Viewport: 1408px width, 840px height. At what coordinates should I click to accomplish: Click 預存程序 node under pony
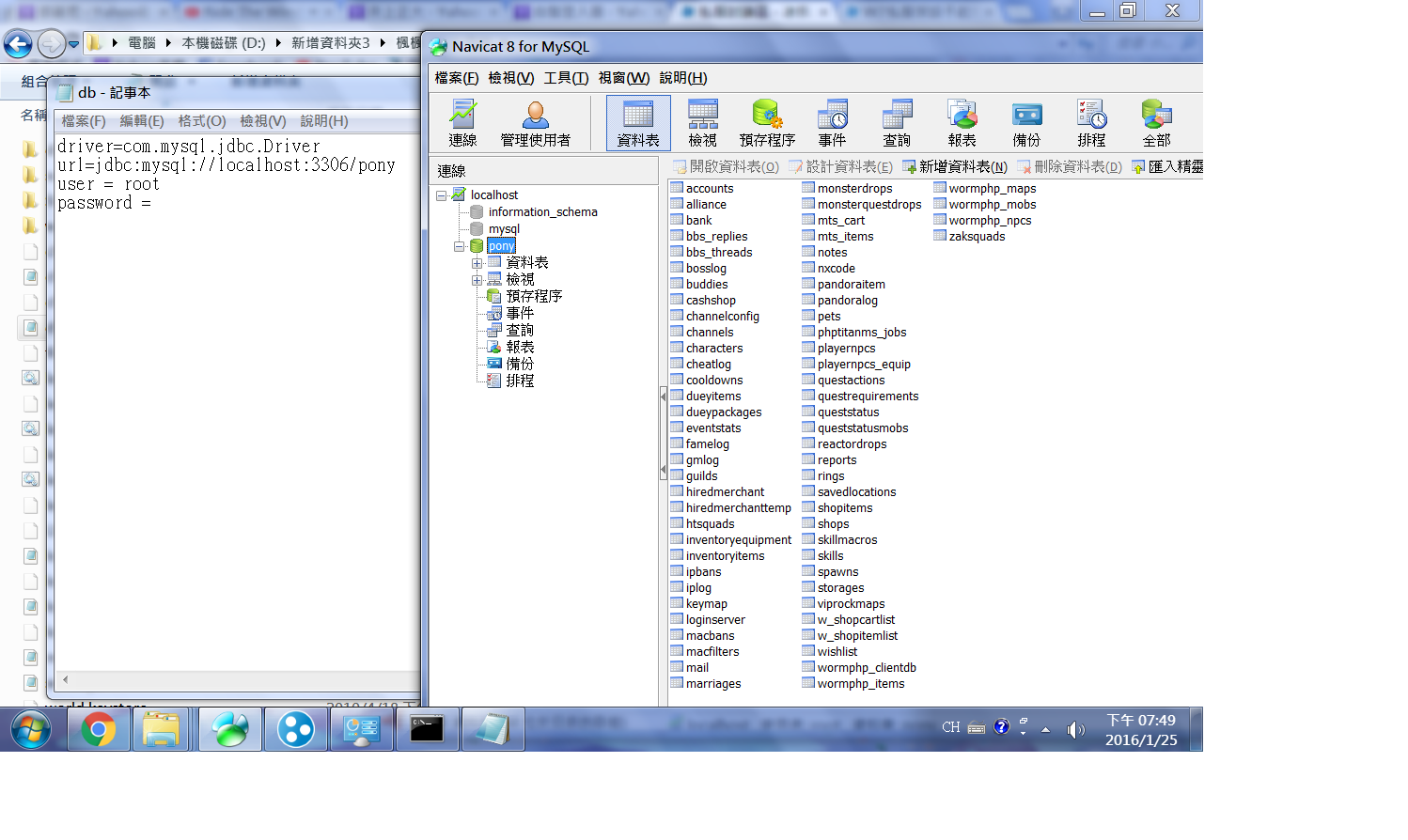tap(534, 296)
